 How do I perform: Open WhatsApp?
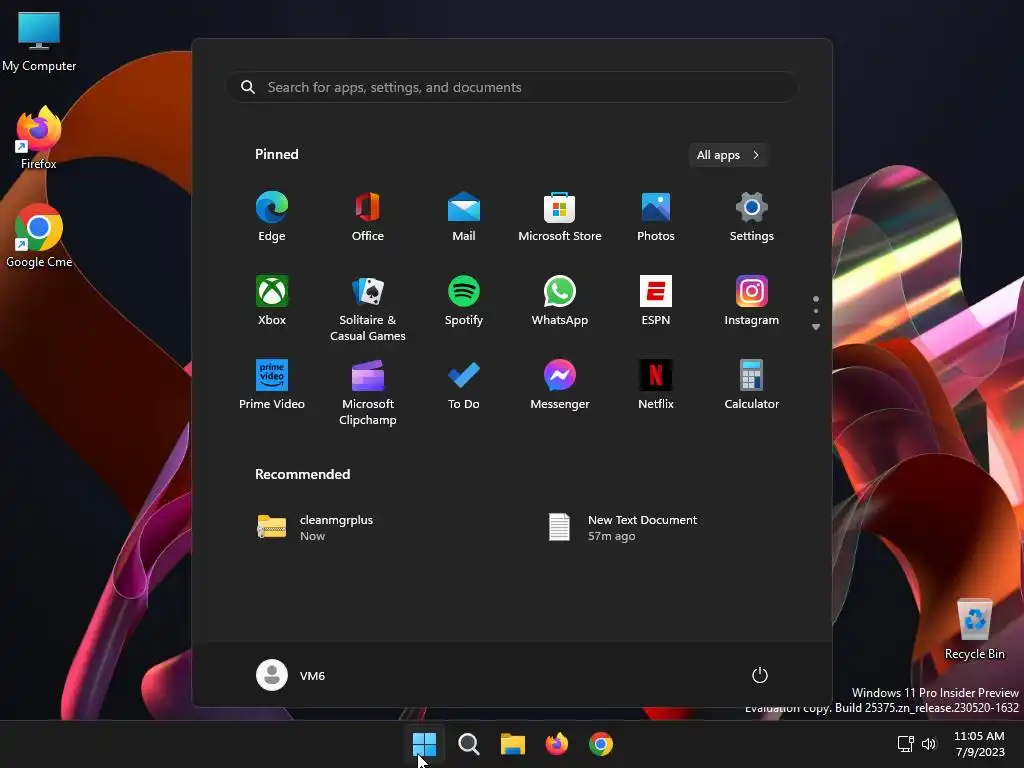(x=560, y=300)
